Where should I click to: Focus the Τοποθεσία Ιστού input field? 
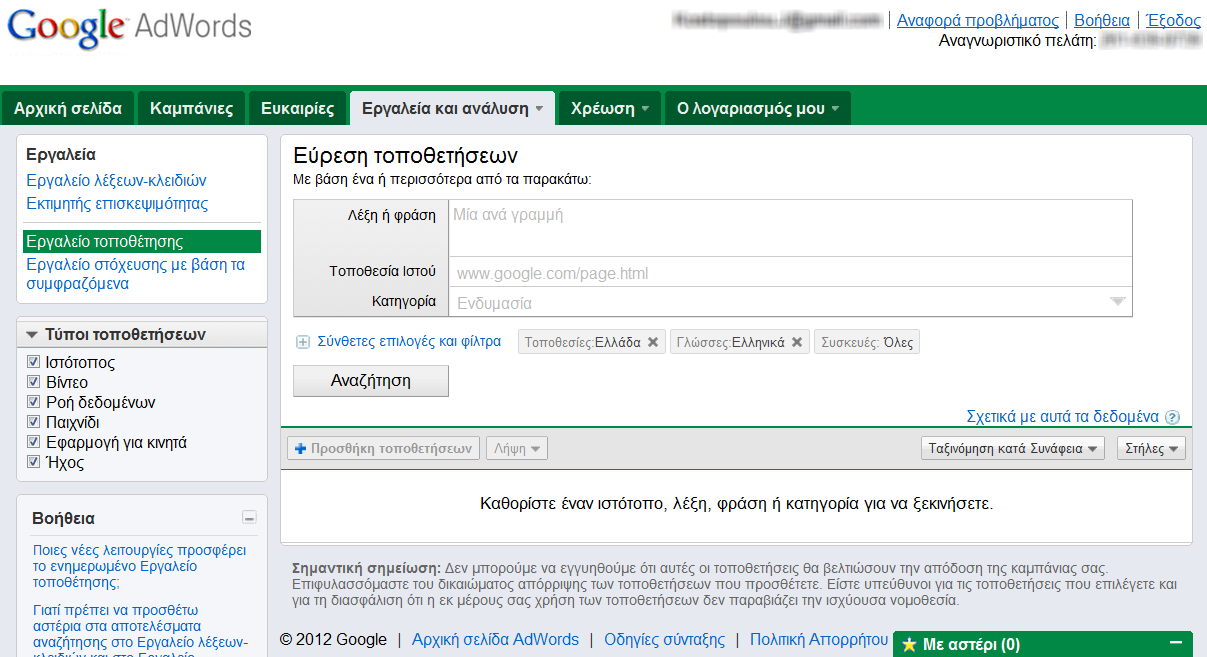click(x=790, y=273)
